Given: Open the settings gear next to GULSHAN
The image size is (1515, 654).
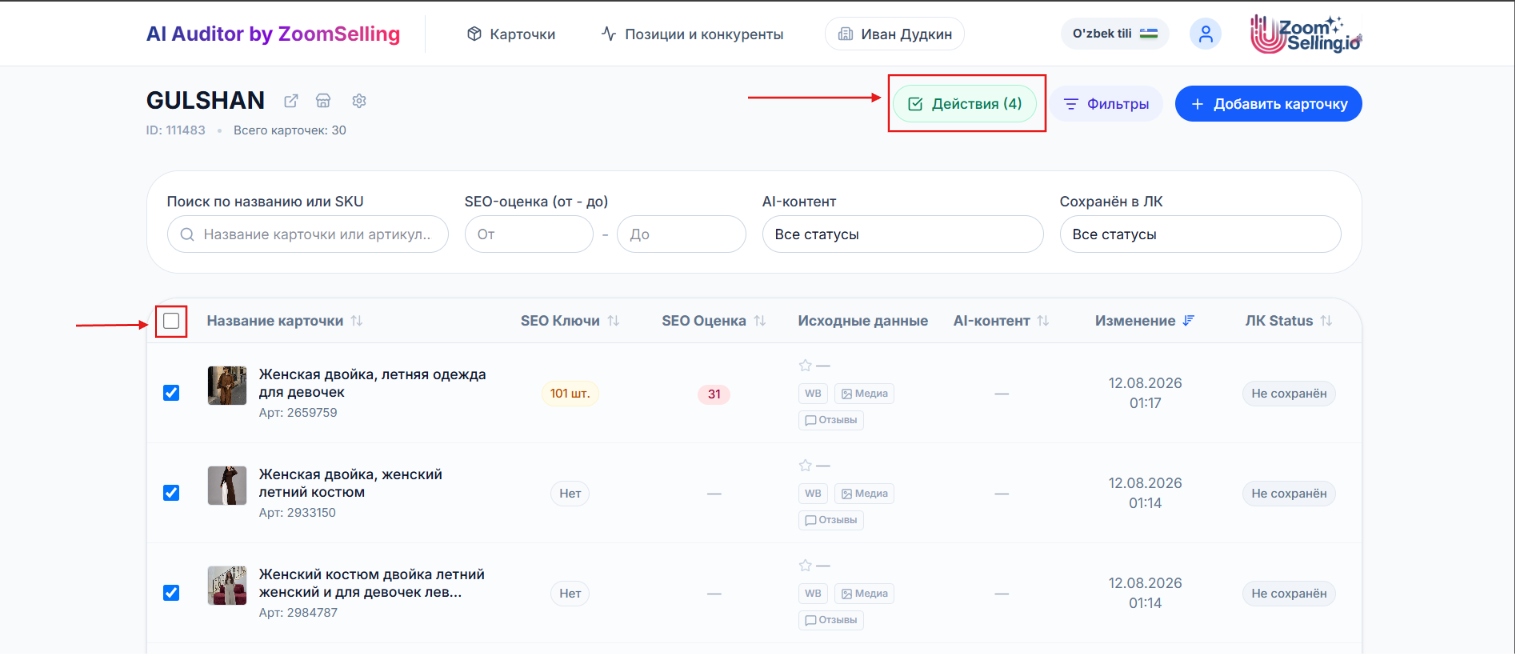Looking at the screenshot, I should pos(360,101).
